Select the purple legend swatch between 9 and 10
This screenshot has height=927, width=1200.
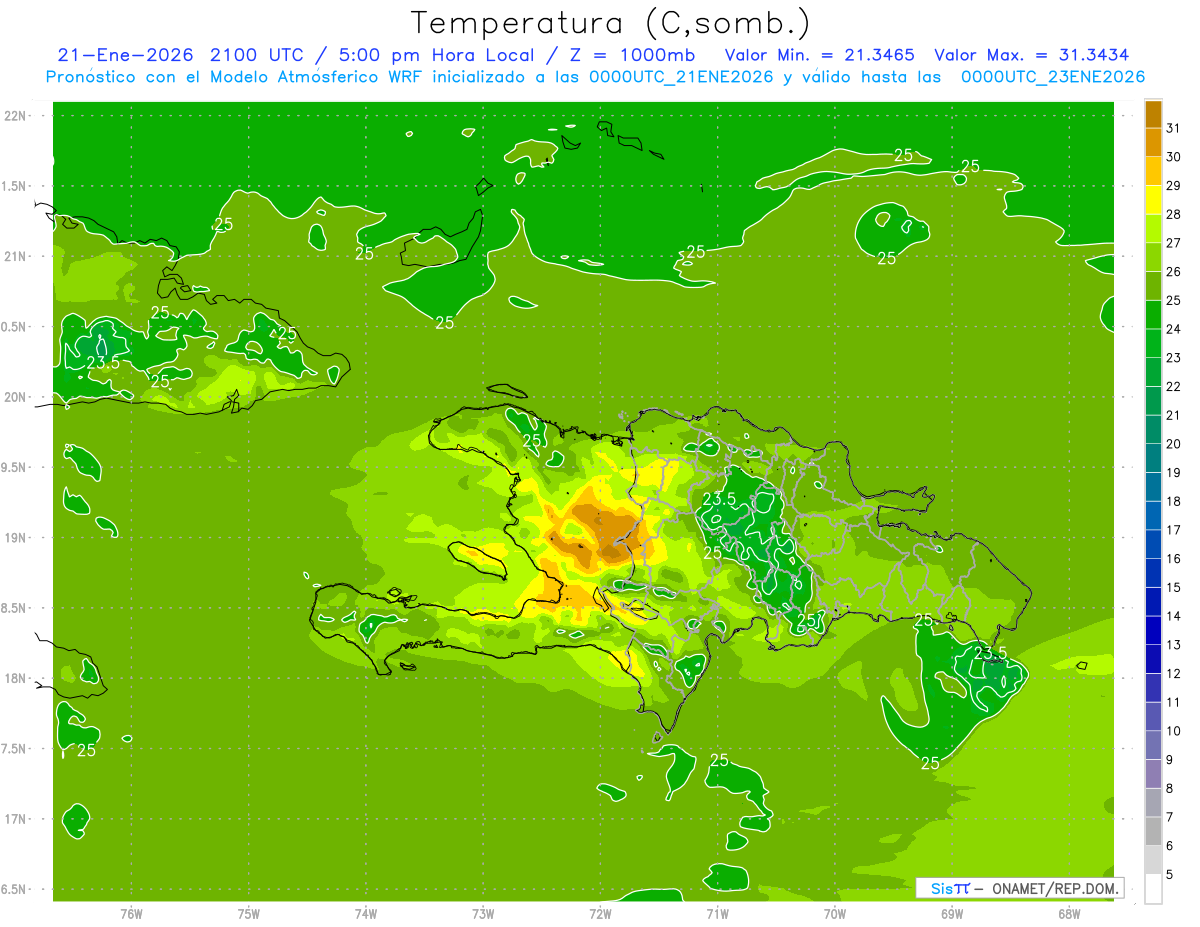pyautogui.click(x=1153, y=745)
